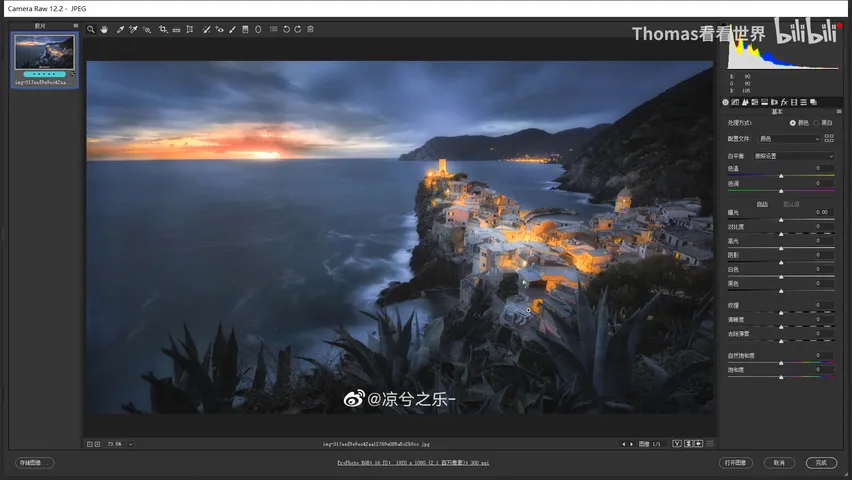Open the Snapshots panel tab
Screen dimensions: 852x480
[813, 102]
